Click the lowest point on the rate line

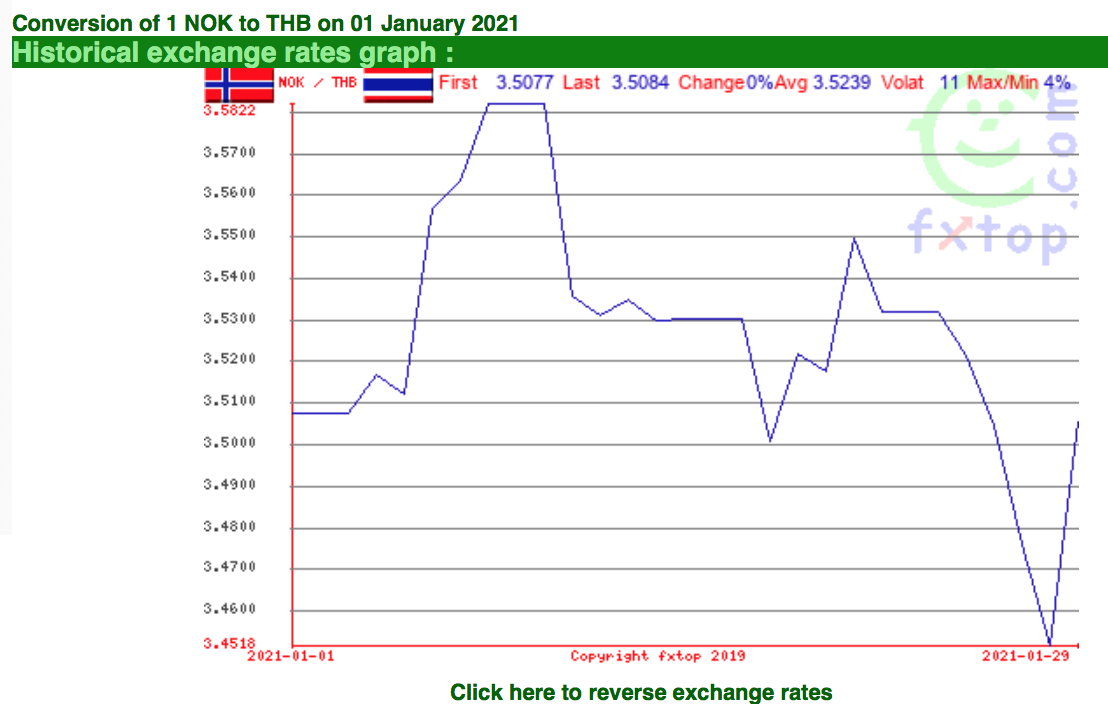pos(1050,644)
